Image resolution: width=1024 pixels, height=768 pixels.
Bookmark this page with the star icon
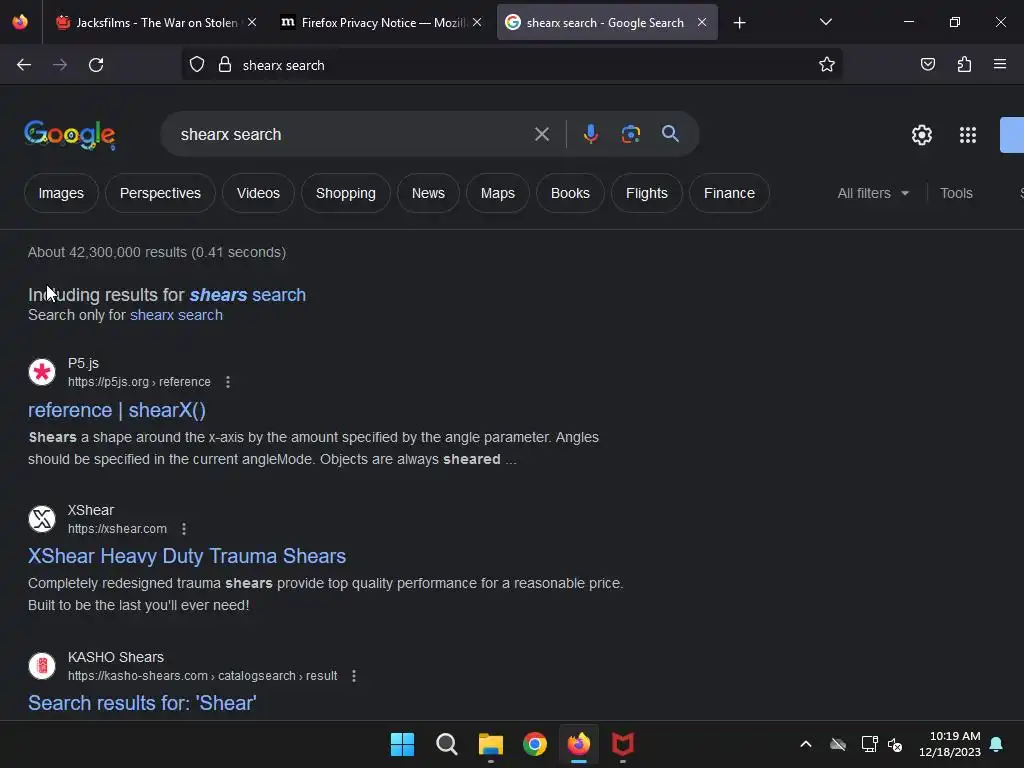pos(827,64)
